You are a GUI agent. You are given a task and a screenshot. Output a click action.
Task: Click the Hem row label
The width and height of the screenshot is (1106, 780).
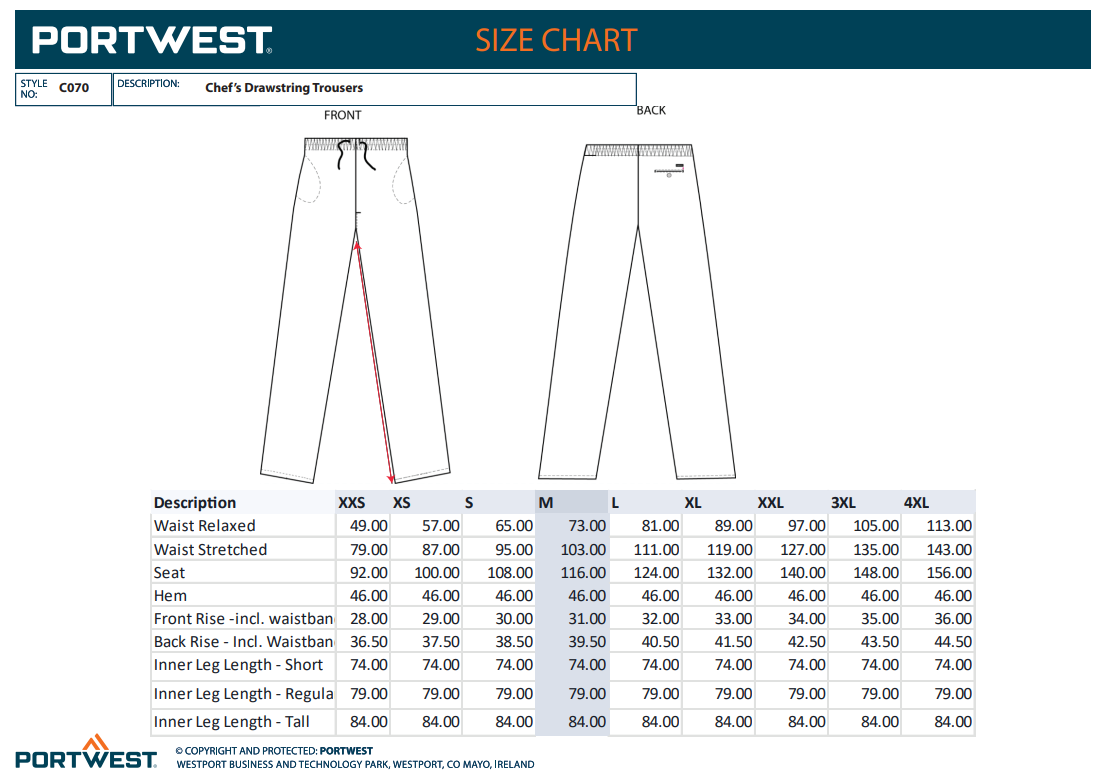pos(171,595)
